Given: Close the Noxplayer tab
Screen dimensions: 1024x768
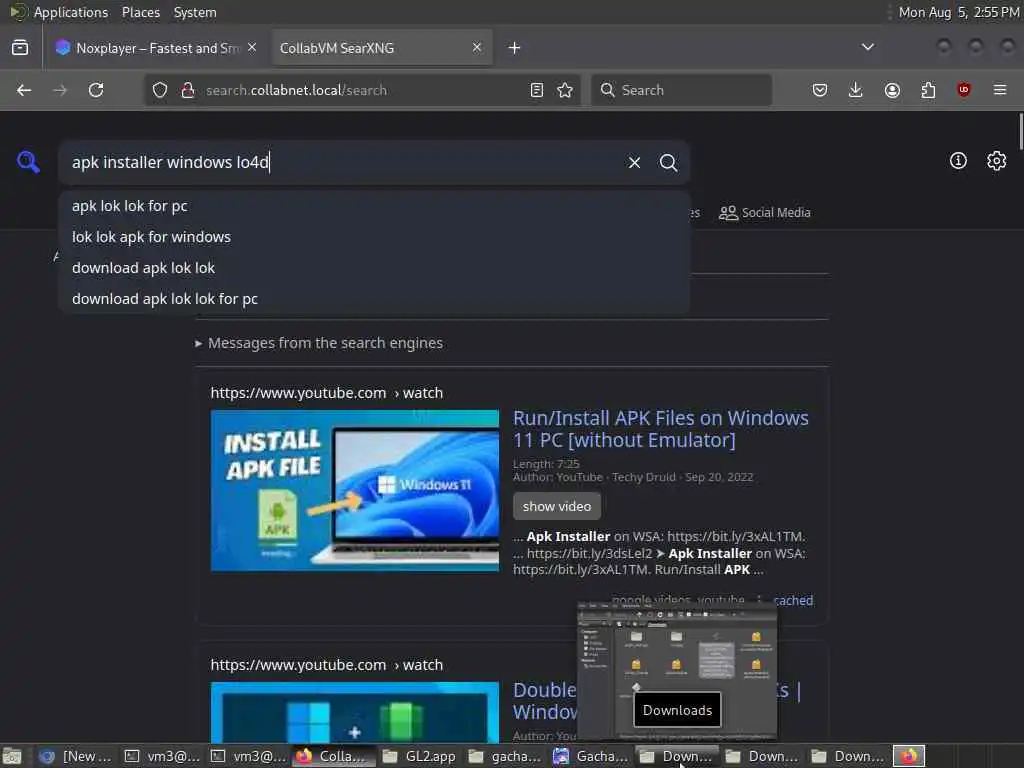Looking at the screenshot, I should pos(252,48).
